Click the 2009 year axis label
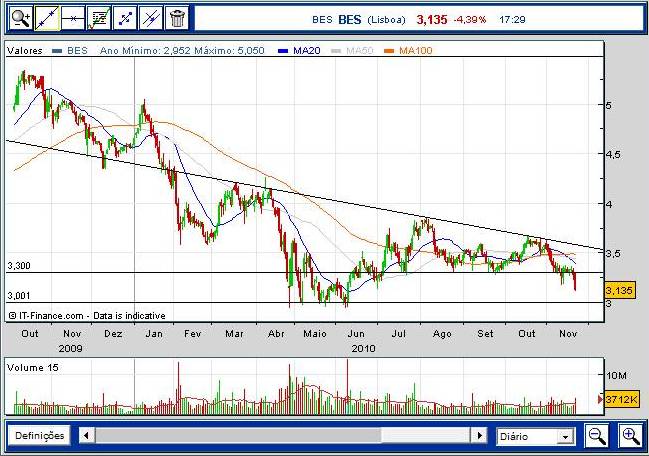649x456 pixels. click(70, 348)
